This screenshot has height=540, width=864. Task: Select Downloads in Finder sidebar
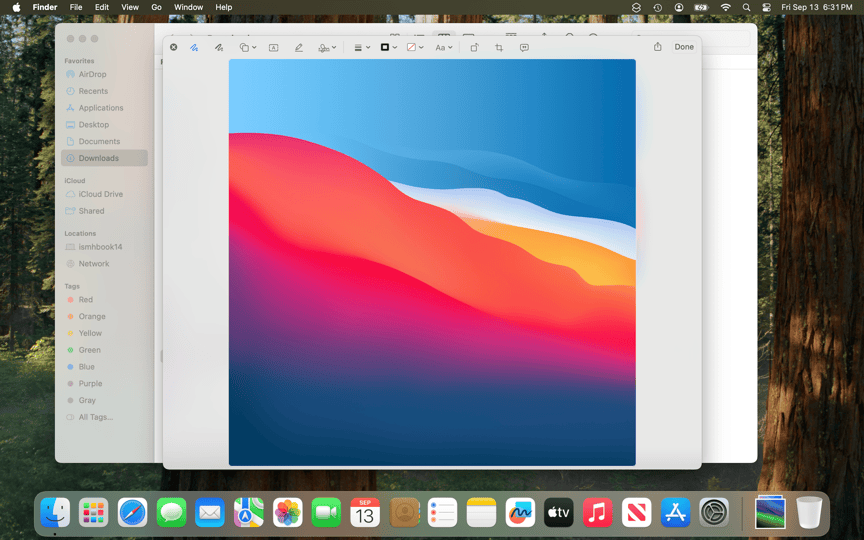(104, 158)
